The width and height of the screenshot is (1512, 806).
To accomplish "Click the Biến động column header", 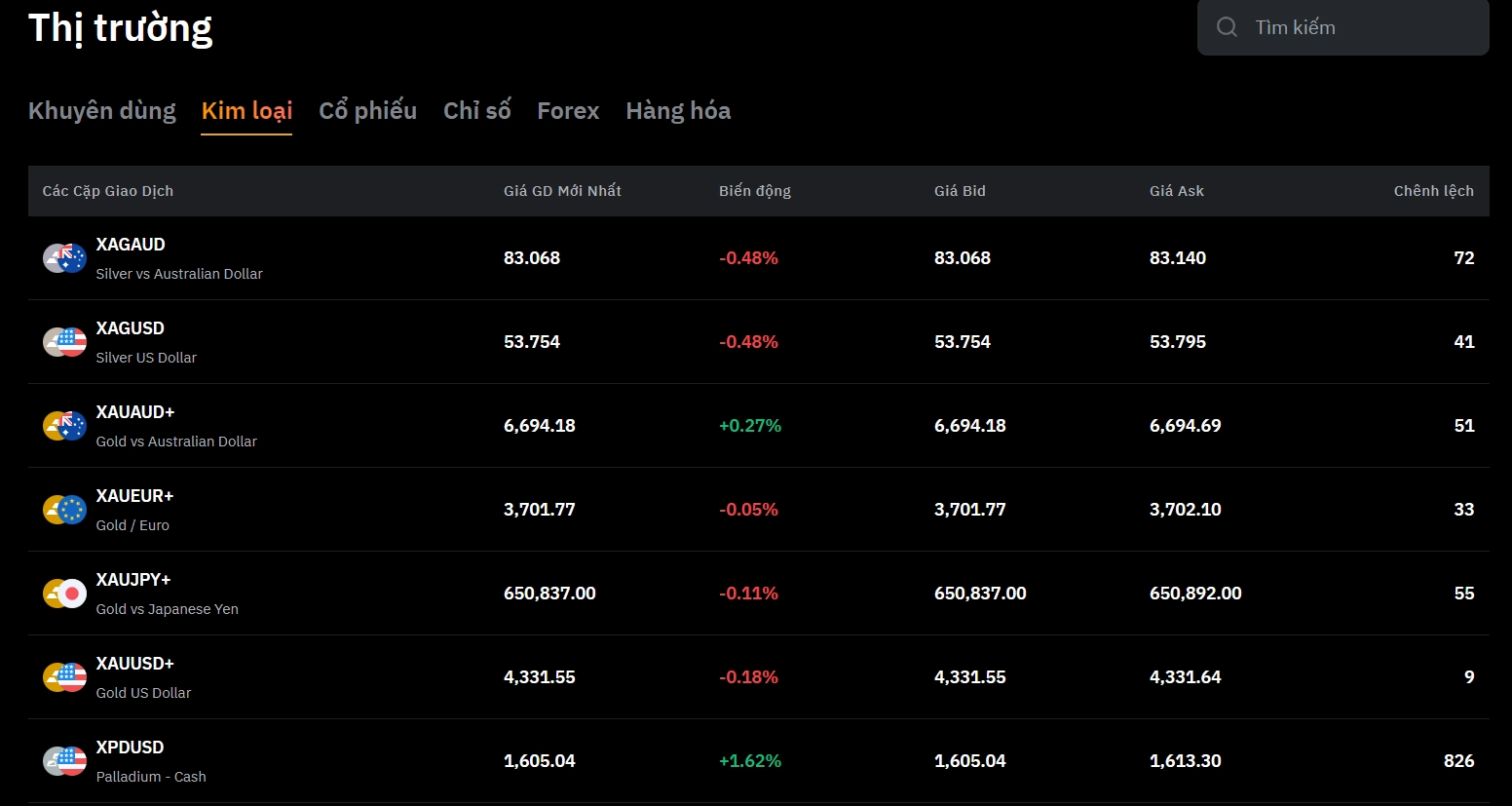I will click(x=754, y=191).
